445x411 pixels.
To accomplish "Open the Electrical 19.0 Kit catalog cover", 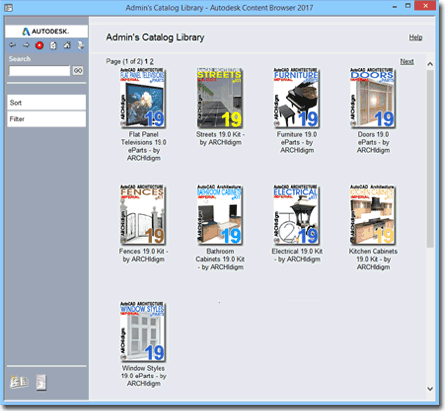I will tap(296, 215).
